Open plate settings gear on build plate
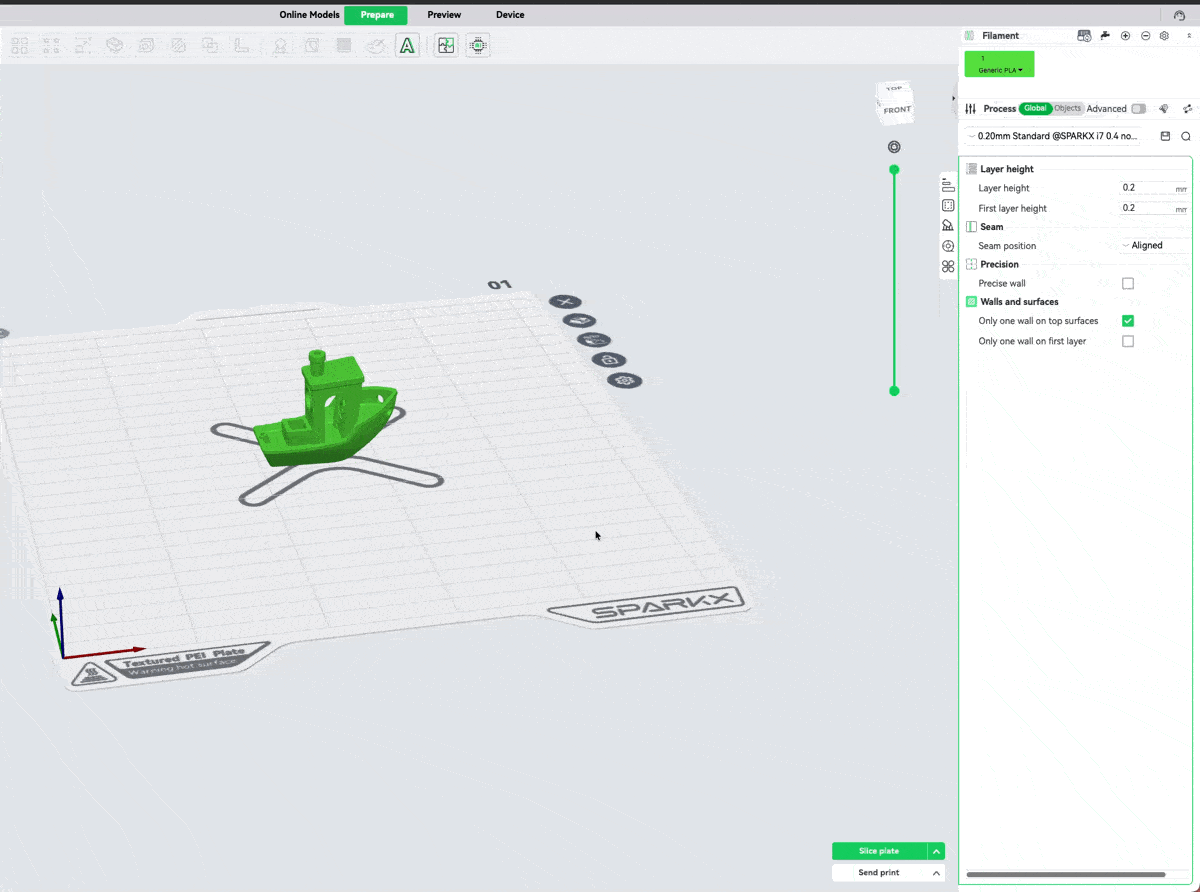Image resolution: width=1200 pixels, height=892 pixels. click(x=626, y=381)
